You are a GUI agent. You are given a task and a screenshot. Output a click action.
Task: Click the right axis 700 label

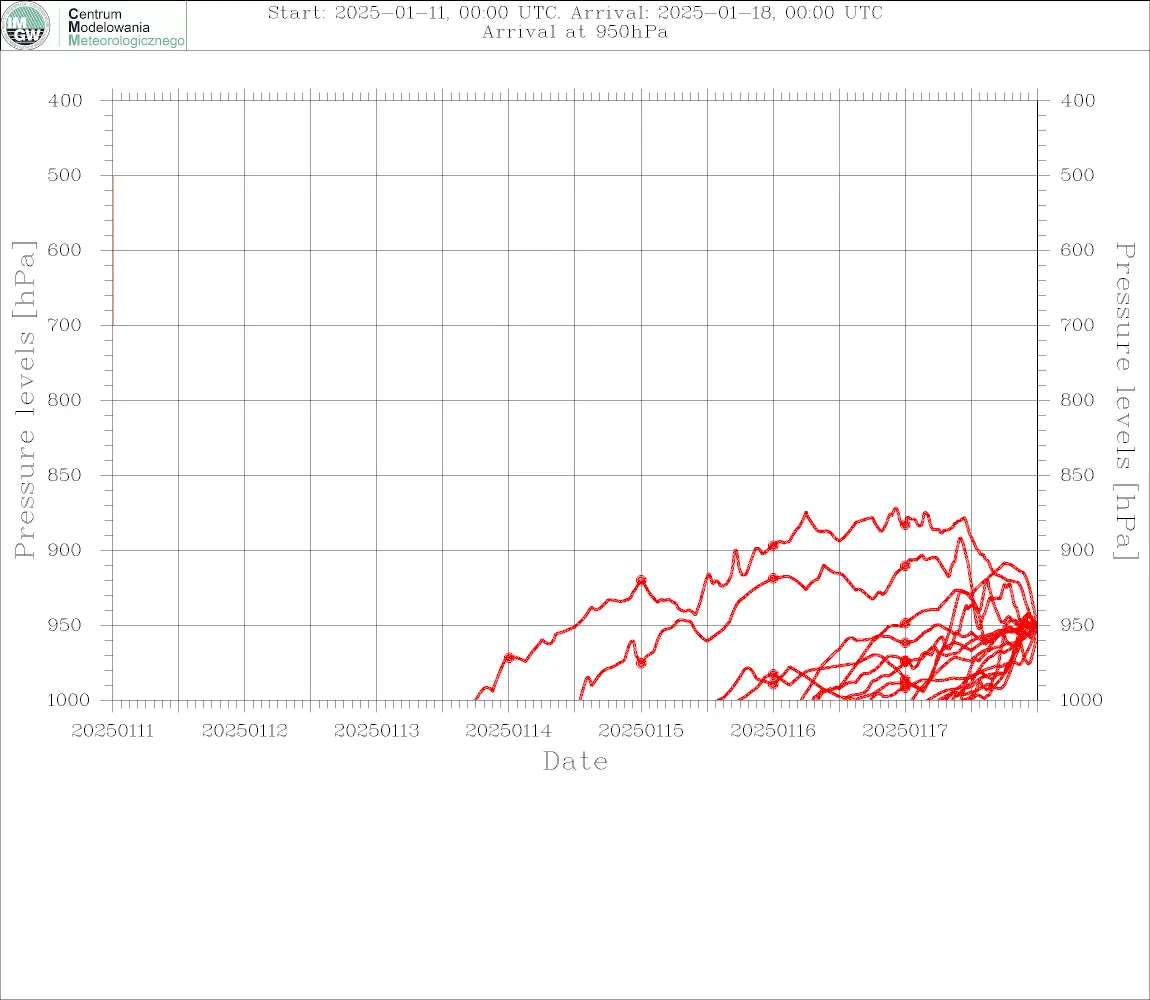point(1077,325)
